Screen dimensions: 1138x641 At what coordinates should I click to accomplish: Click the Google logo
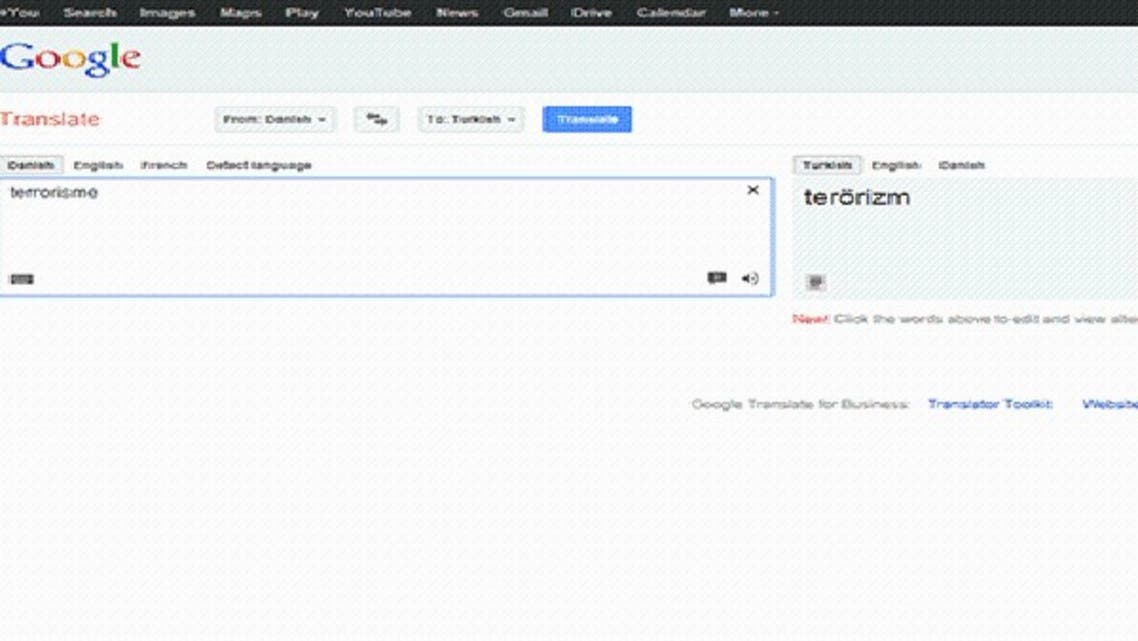[70, 58]
